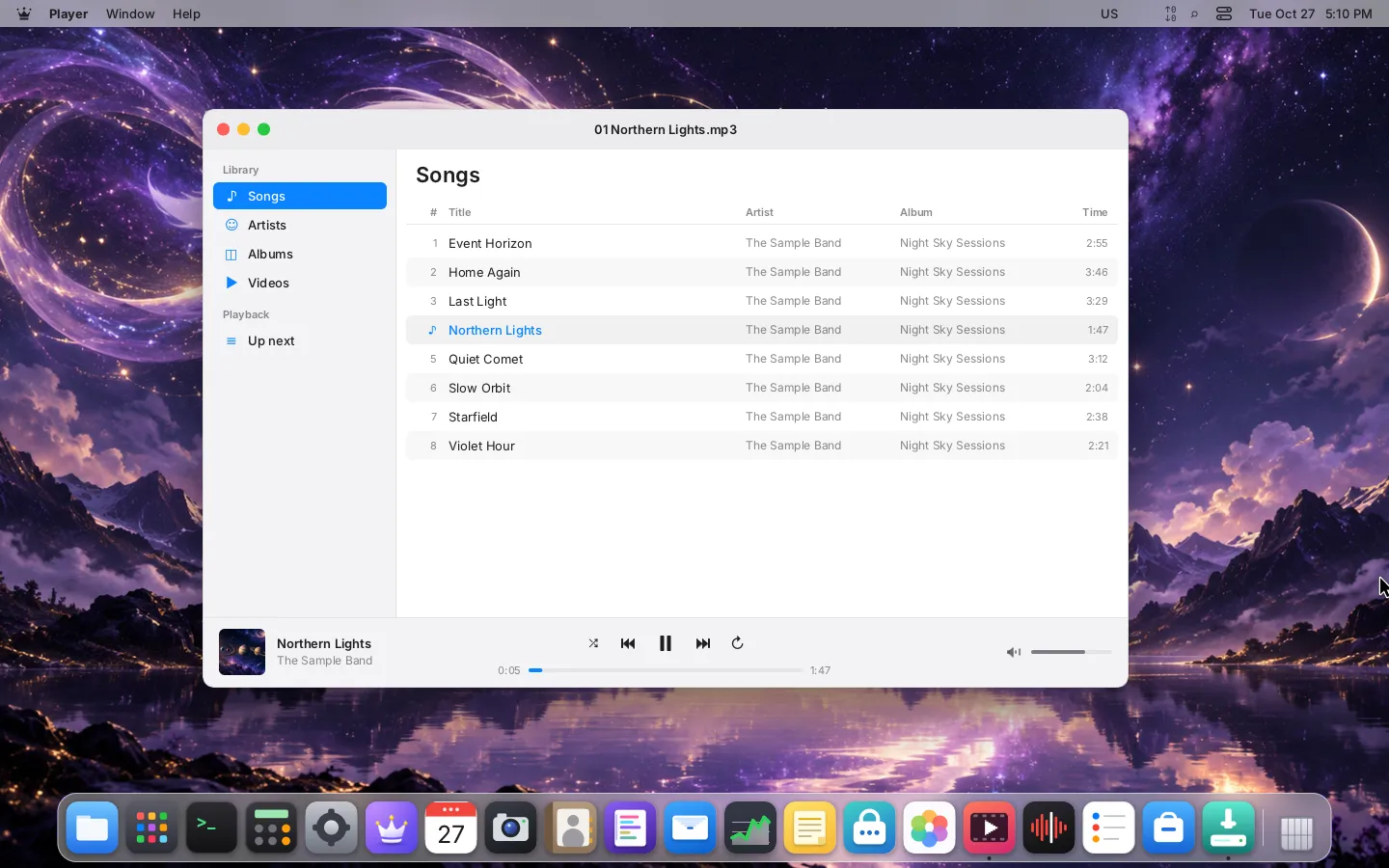Show the Up next queue
This screenshot has height=868, width=1389.
pyautogui.click(x=300, y=340)
